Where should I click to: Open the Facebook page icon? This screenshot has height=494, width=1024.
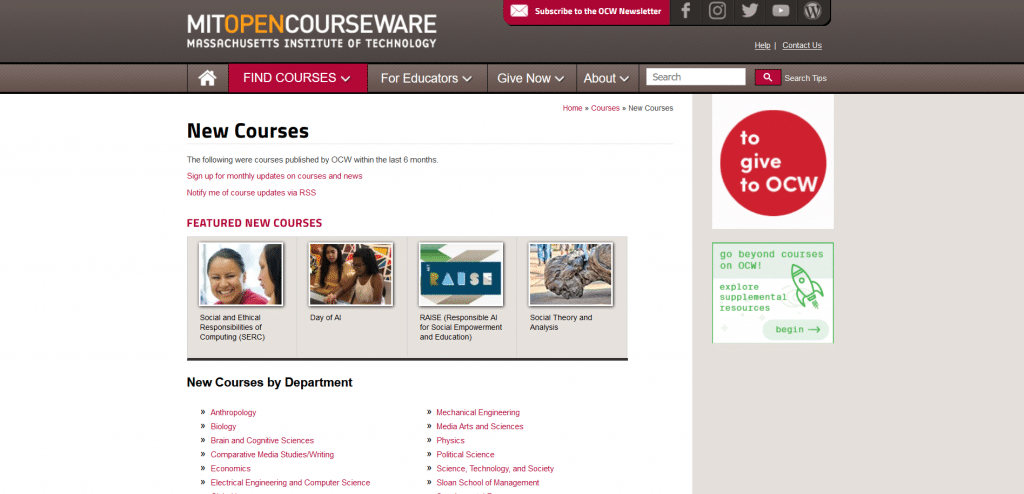(x=685, y=10)
